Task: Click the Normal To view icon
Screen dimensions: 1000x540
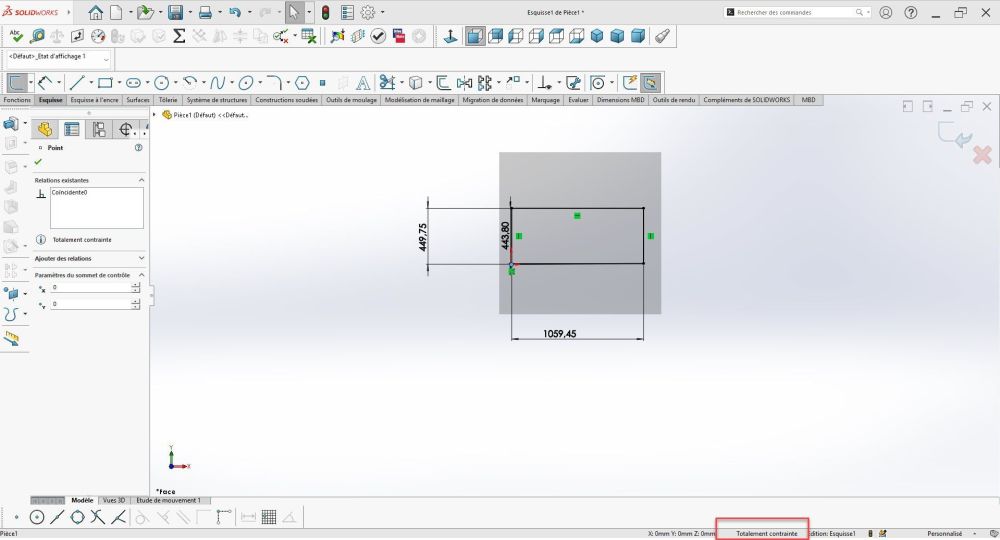Action: (450, 36)
